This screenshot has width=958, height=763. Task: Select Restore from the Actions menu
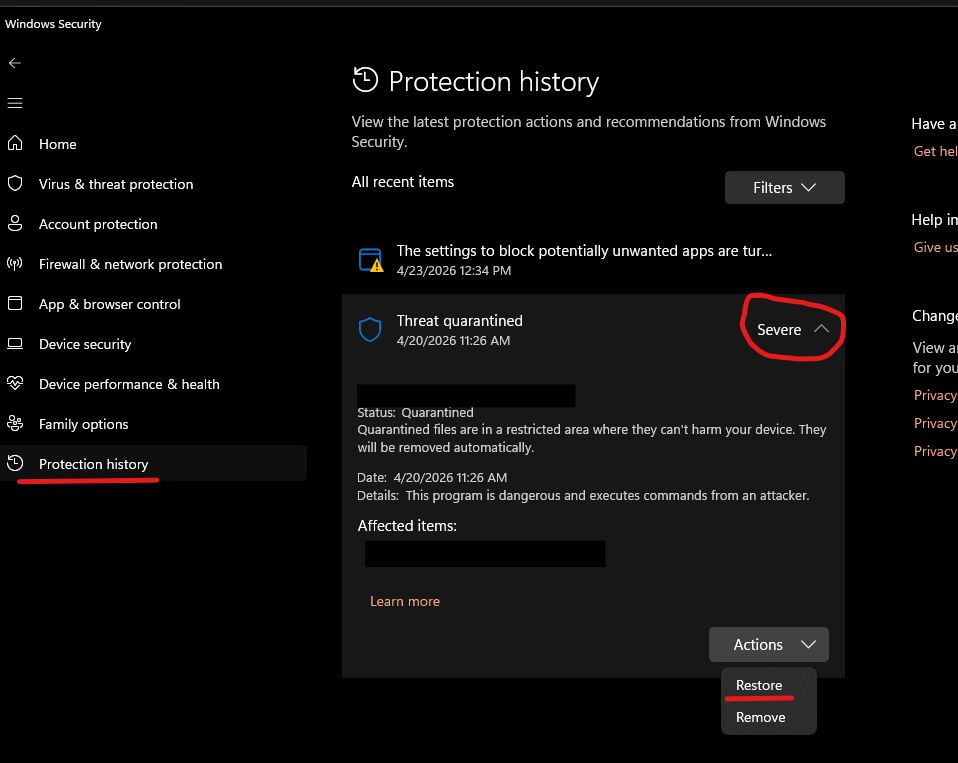(x=759, y=685)
